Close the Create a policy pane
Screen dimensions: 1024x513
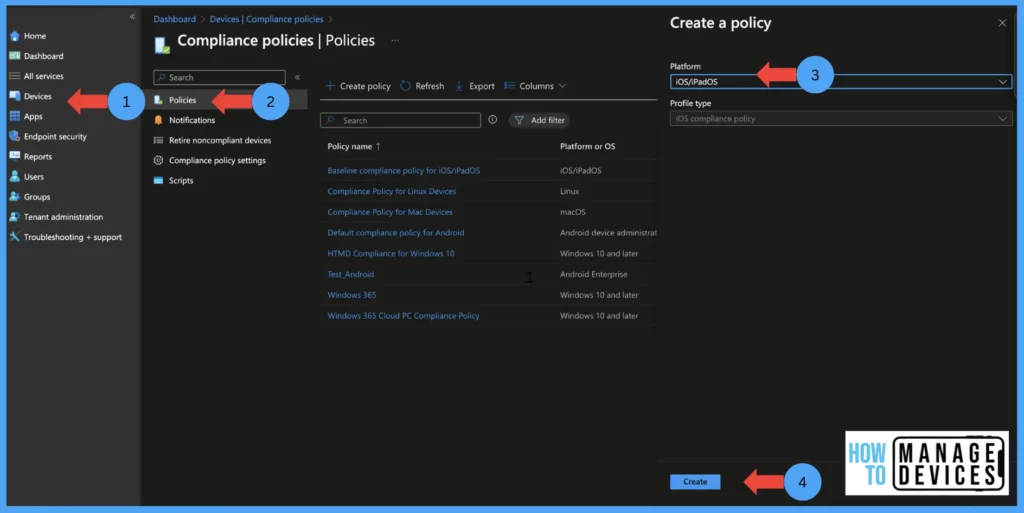1002,23
